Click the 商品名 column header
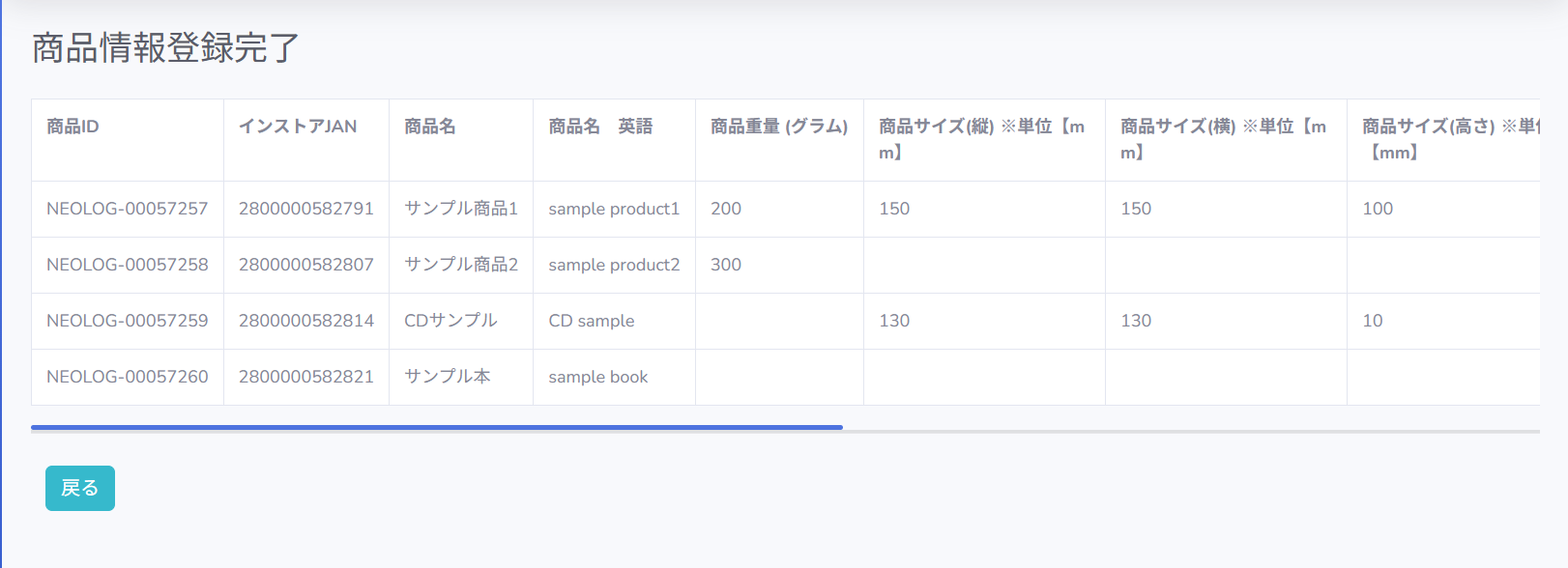The height and width of the screenshot is (568, 1568). (430, 127)
